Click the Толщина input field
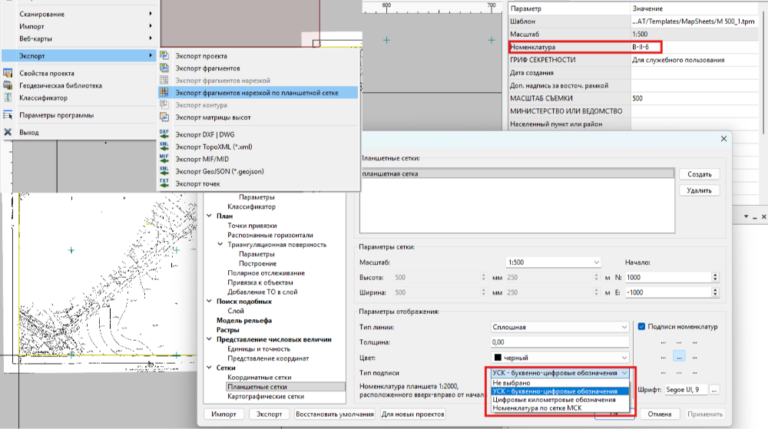 (x=559, y=342)
